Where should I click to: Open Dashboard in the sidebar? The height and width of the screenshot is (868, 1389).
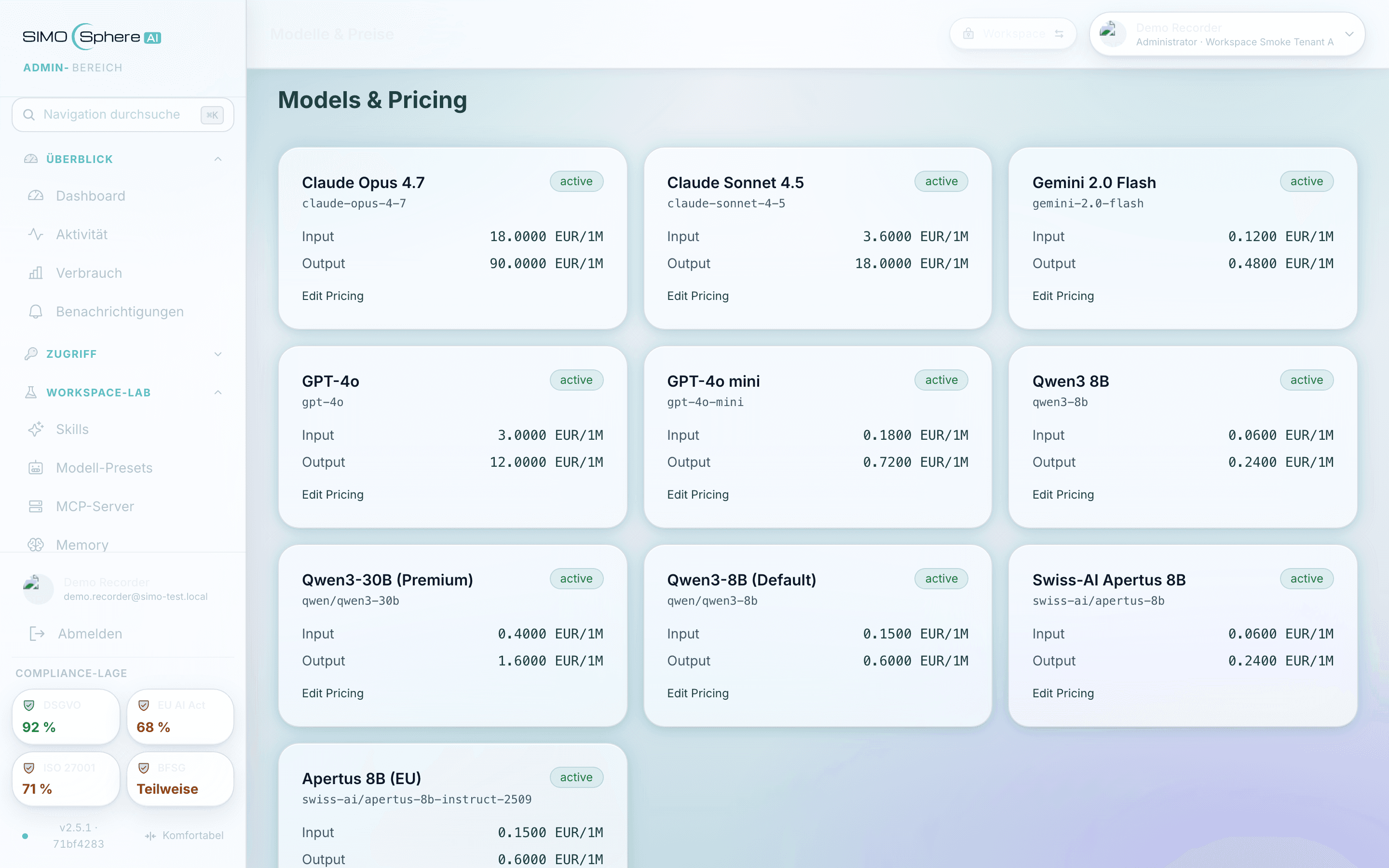pos(123,196)
